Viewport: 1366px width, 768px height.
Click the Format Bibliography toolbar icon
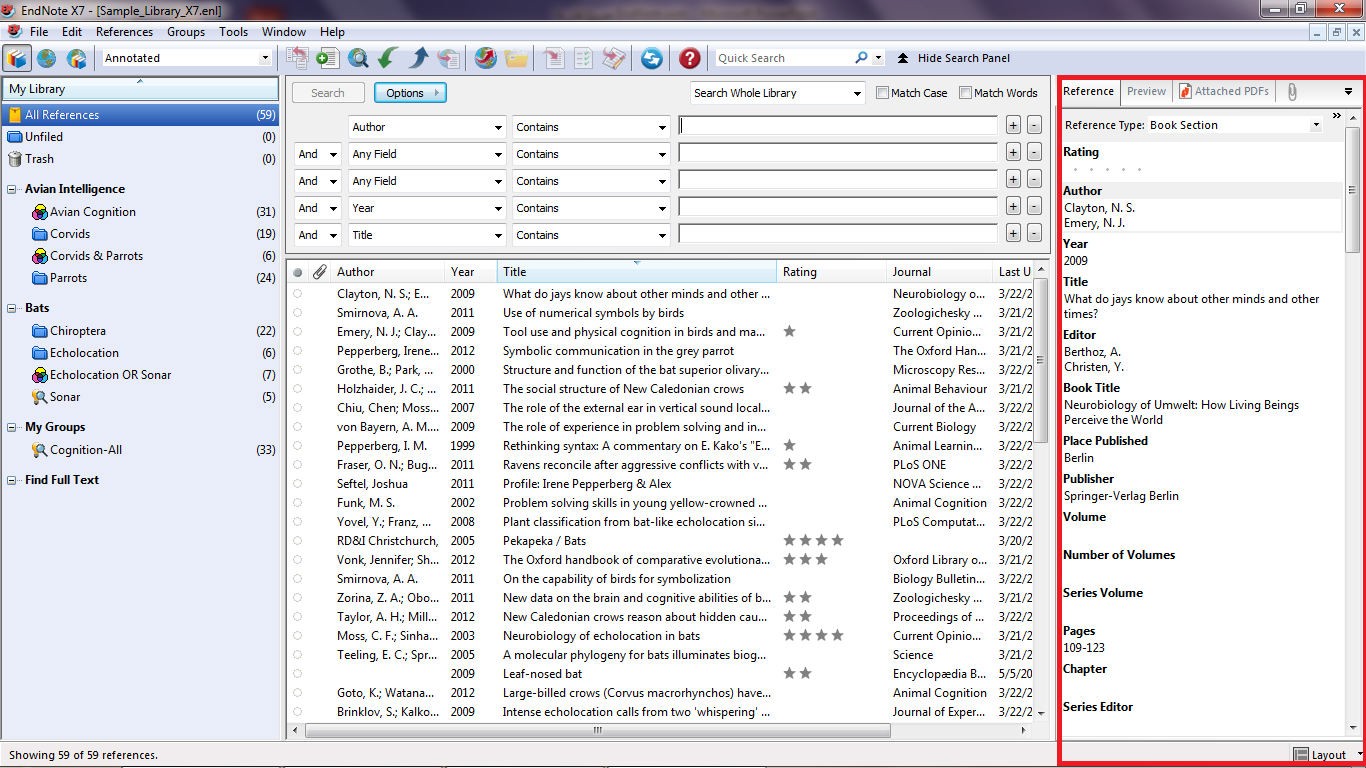(583, 58)
